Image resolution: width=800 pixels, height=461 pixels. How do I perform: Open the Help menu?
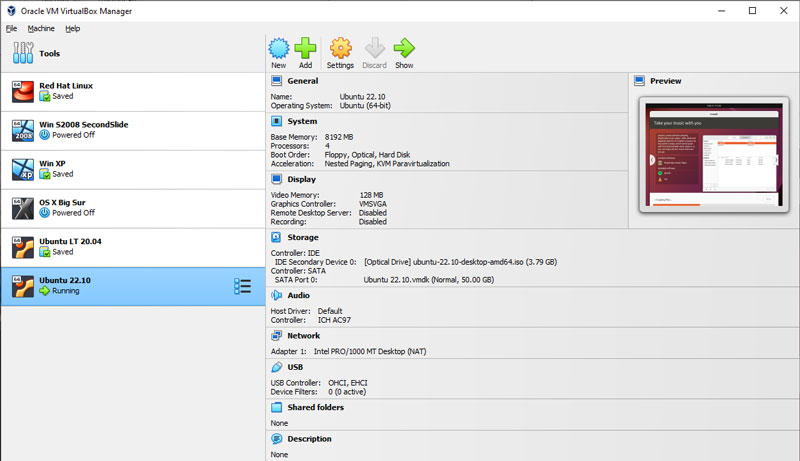tap(72, 29)
